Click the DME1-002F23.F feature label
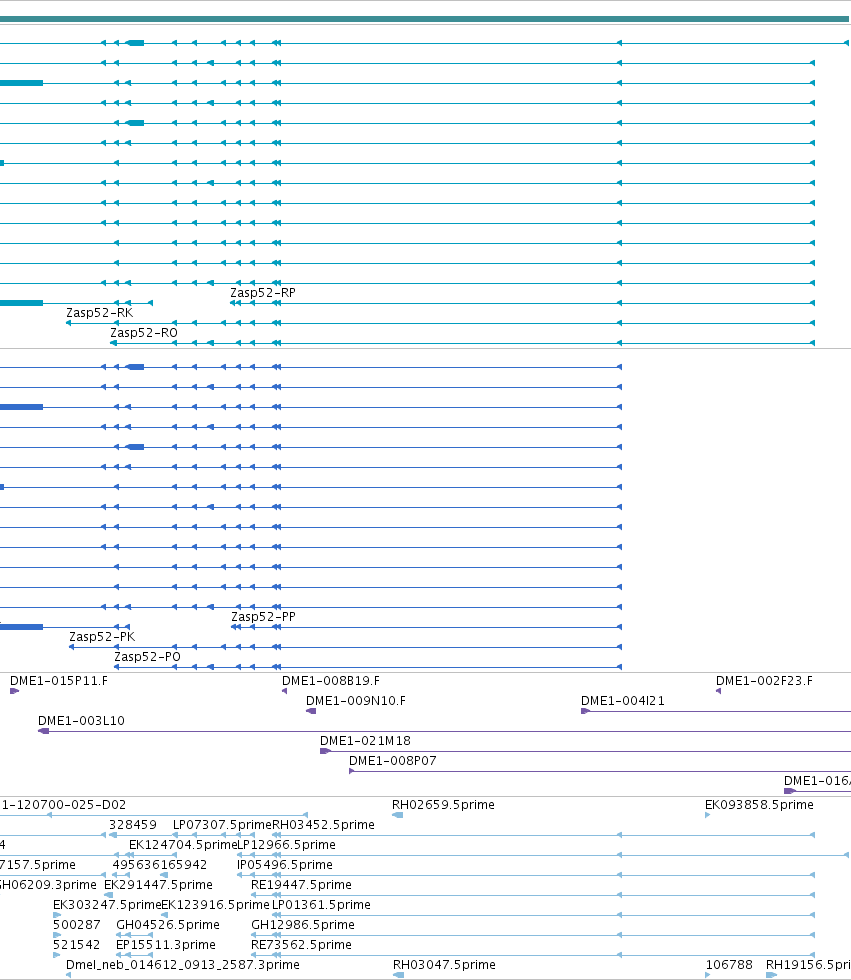The width and height of the screenshot is (851, 980). click(x=764, y=681)
